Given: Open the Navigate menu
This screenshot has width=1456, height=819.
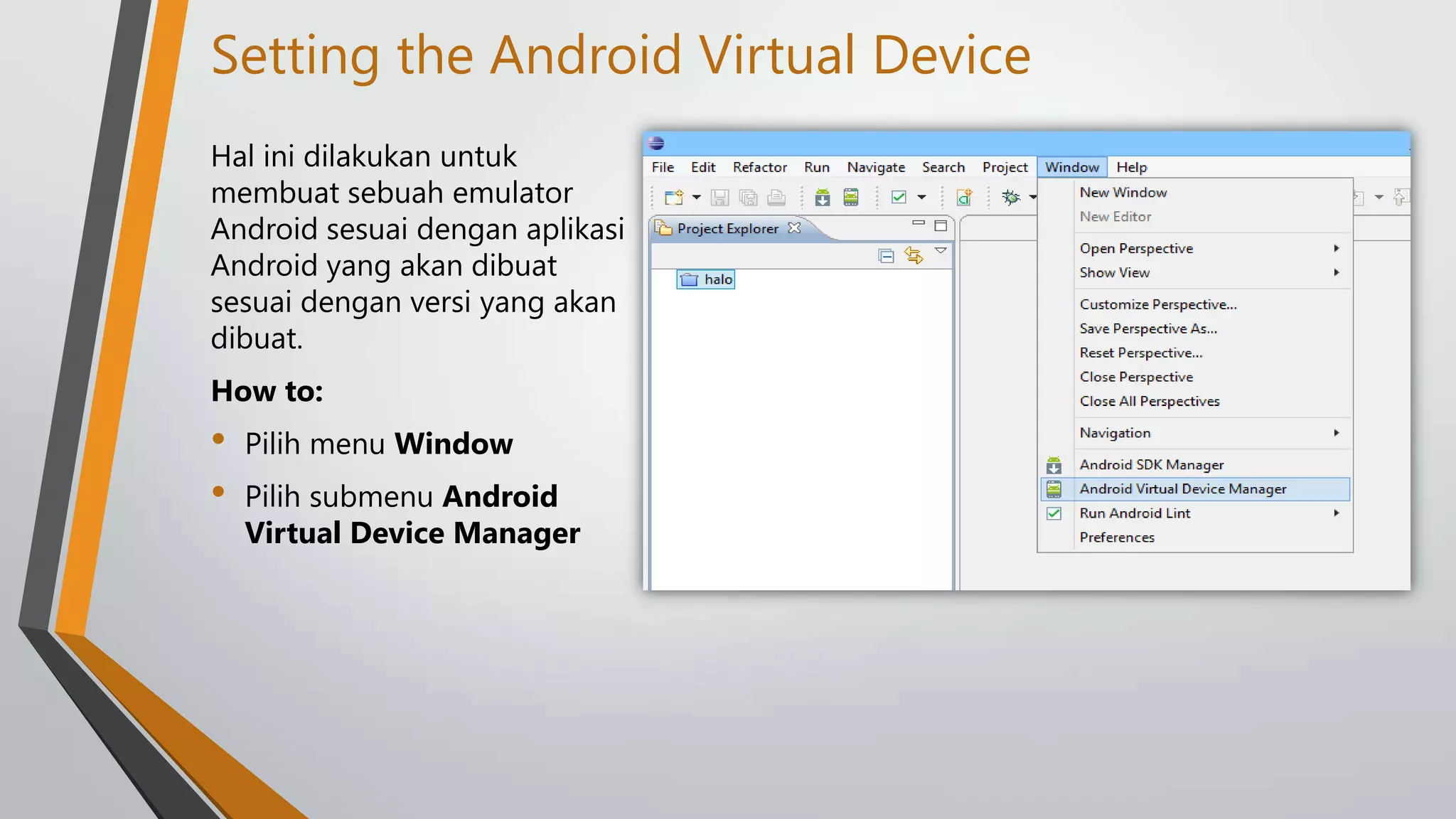Looking at the screenshot, I should pos(876,167).
